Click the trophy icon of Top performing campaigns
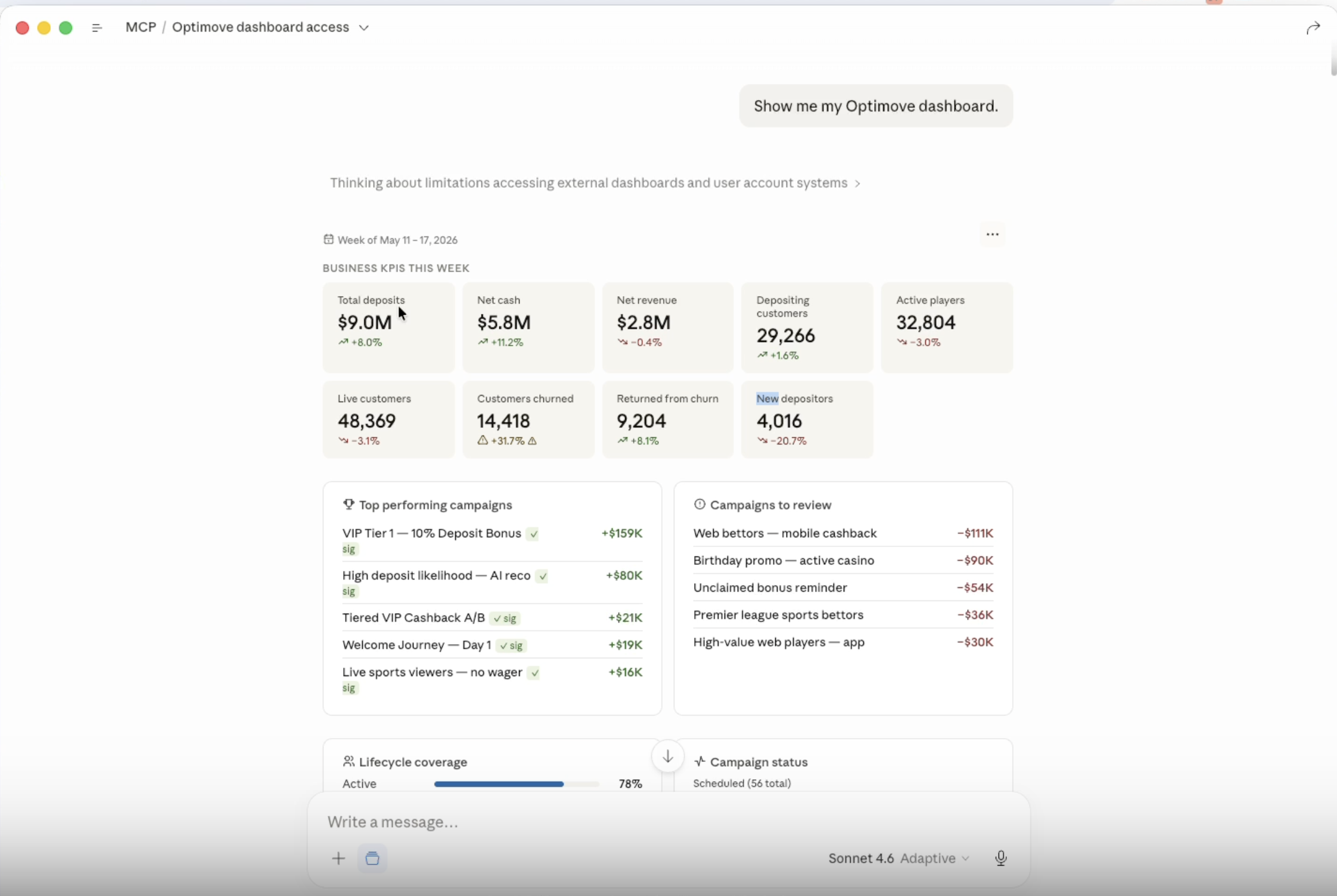The height and width of the screenshot is (896, 1337). [x=349, y=505]
